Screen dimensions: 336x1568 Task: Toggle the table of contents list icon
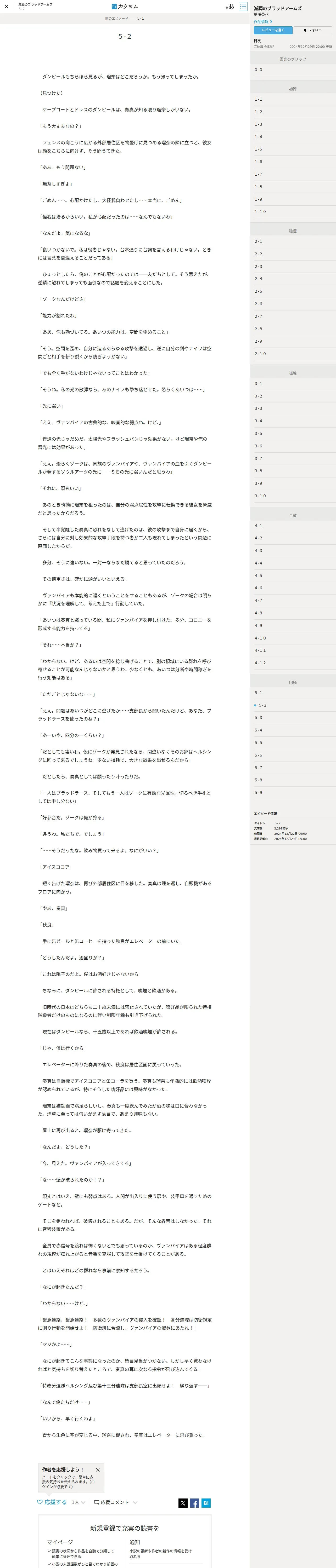pos(243,7)
